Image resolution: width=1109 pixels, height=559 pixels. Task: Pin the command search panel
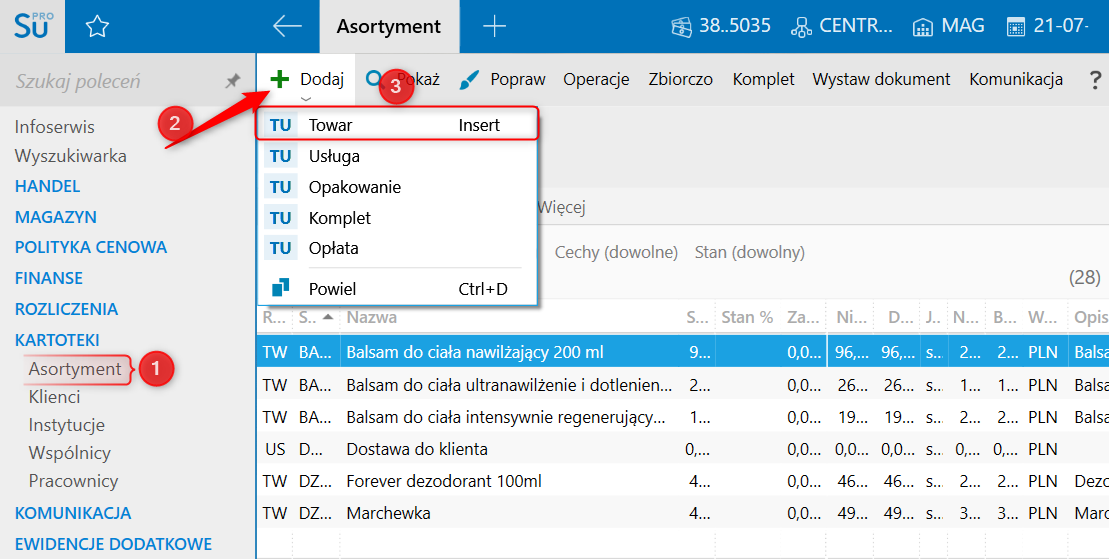(233, 81)
